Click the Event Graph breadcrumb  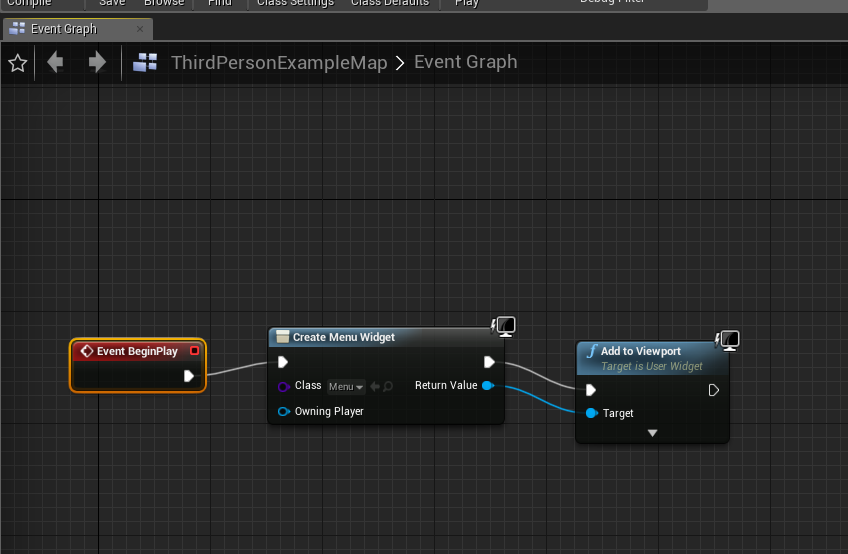tap(466, 62)
